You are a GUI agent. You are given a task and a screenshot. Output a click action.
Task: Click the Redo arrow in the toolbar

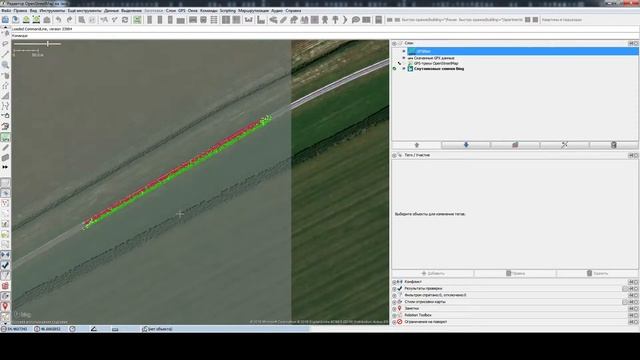tap(69, 20)
